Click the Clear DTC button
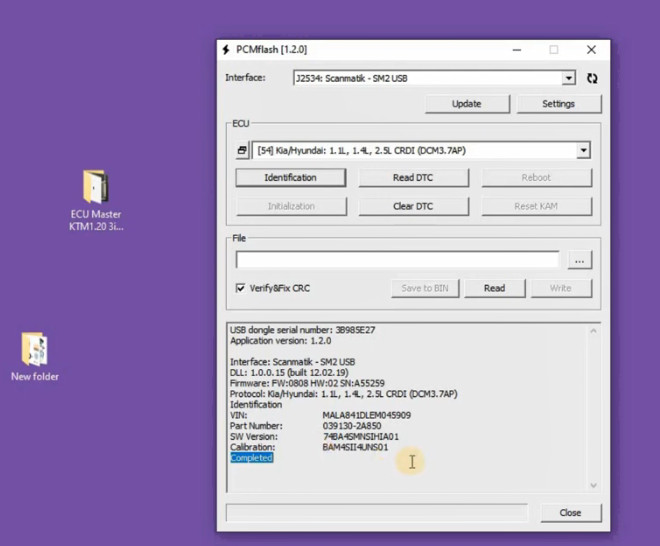The height and width of the screenshot is (546, 660). coord(413,206)
